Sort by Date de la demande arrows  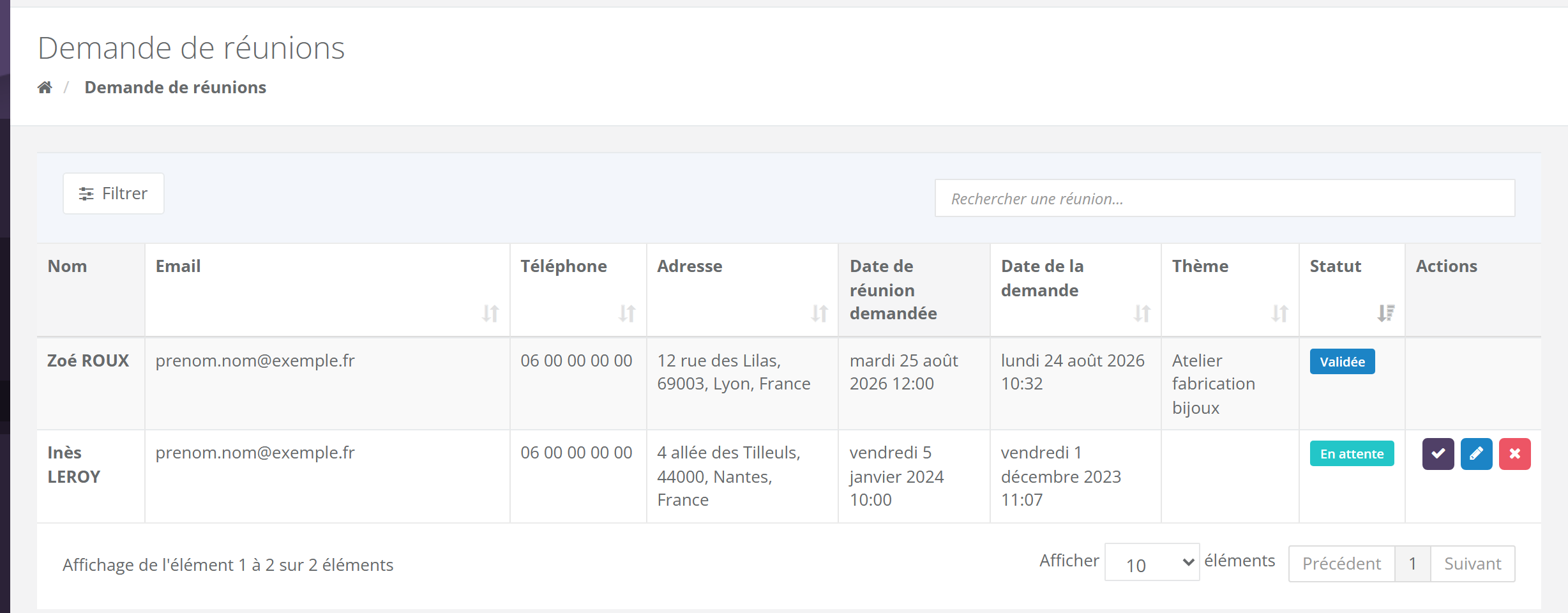(1142, 314)
